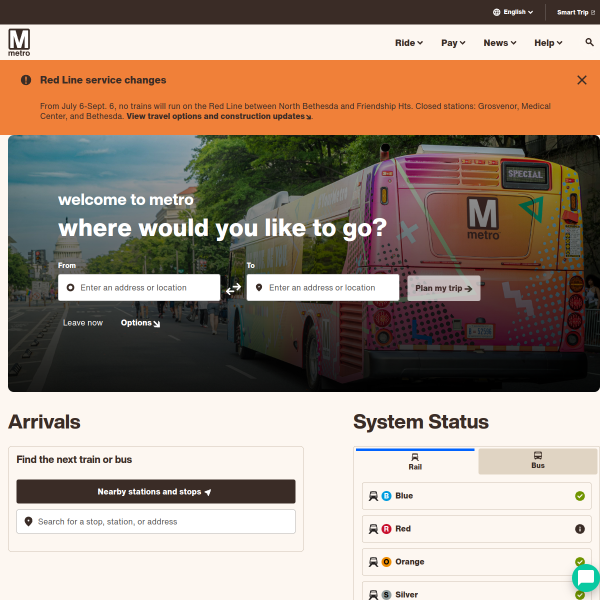The image size is (600, 600).
Task: Click the pin icon in To field
Action: (259, 287)
